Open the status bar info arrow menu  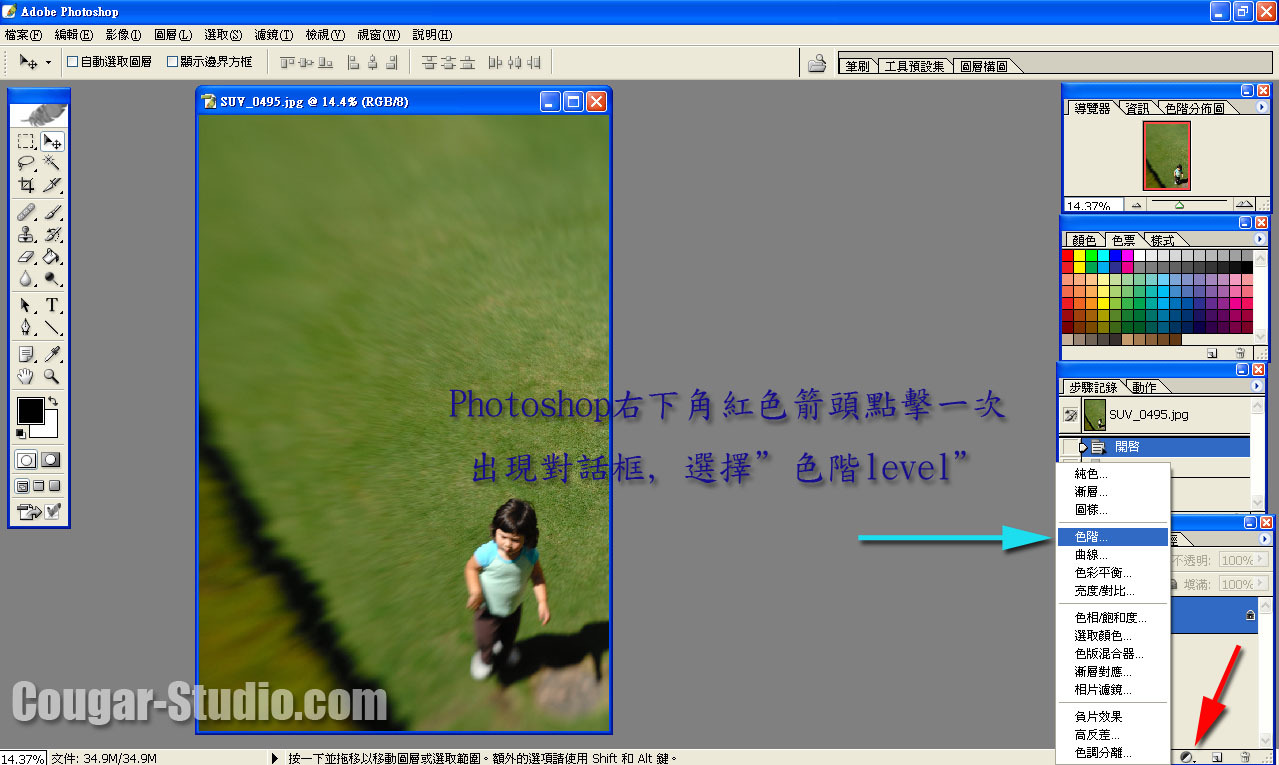pos(276,758)
